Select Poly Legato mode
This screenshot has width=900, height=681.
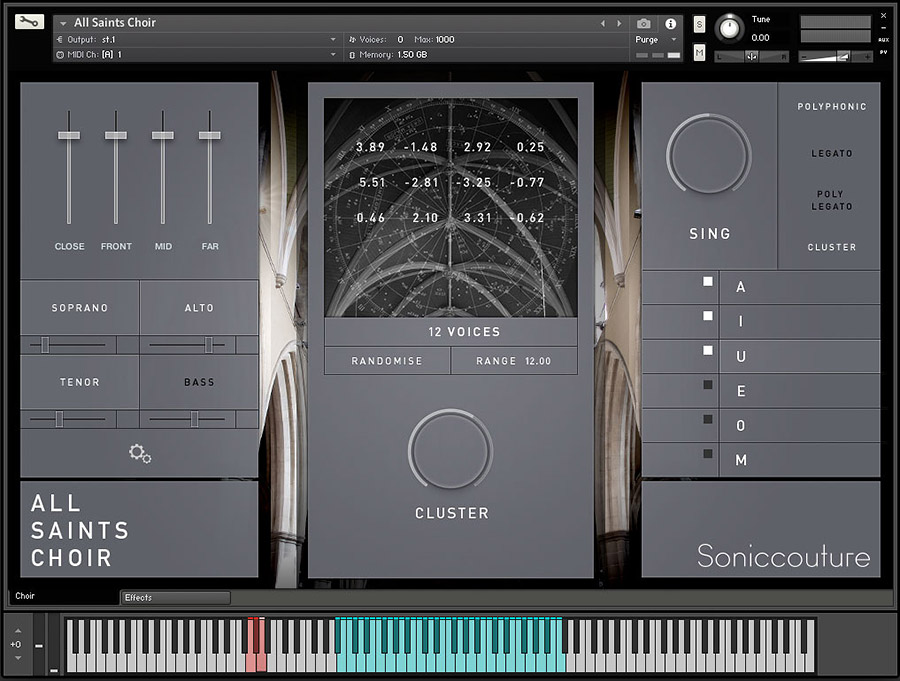click(831, 200)
